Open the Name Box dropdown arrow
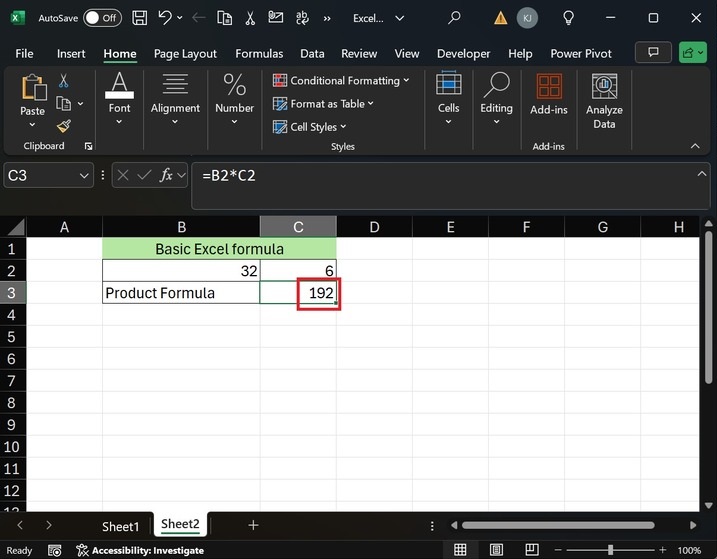This screenshot has height=559, width=717. point(85,175)
